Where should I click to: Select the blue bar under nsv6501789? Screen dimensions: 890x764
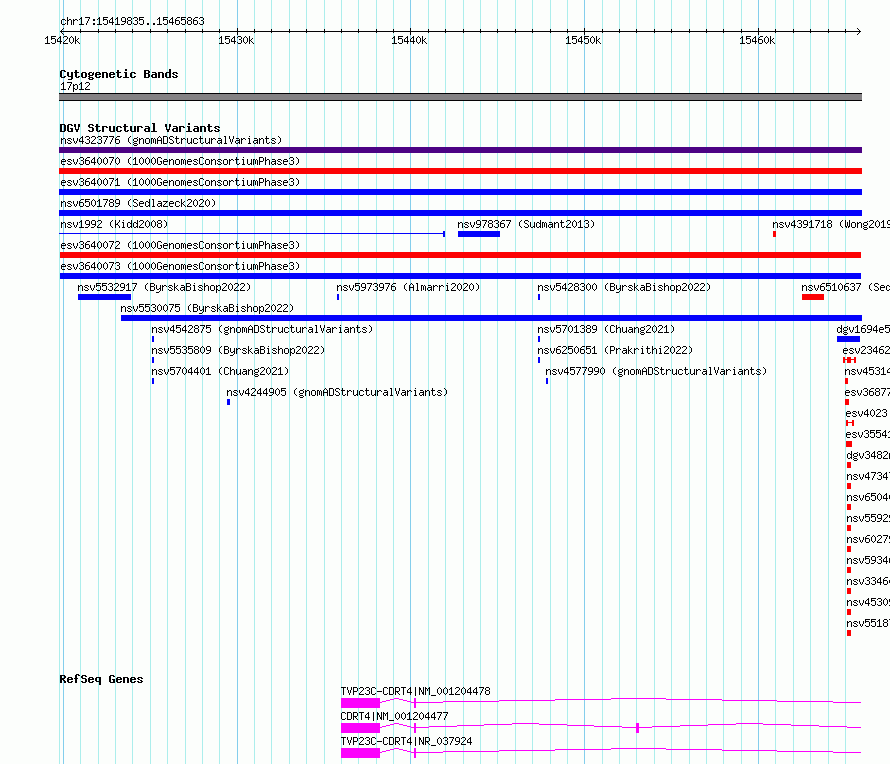(460, 213)
